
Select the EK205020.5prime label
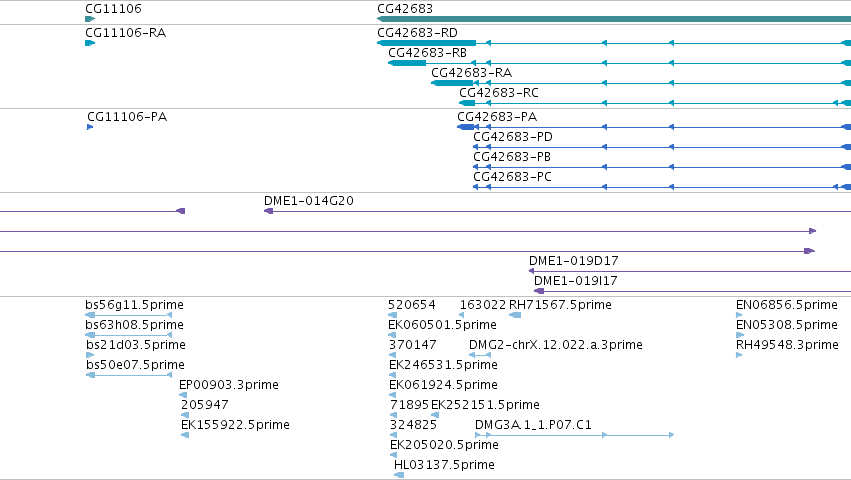[x=444, y=445]
